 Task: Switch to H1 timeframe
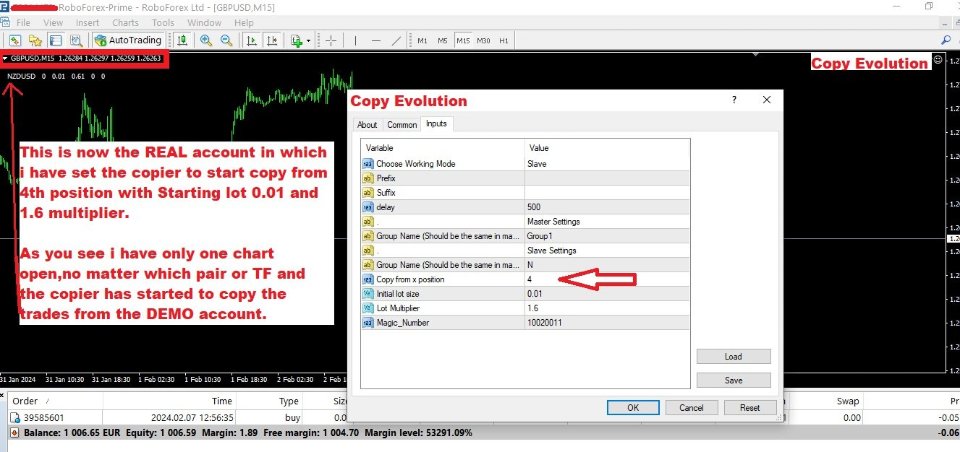(504, 40)
